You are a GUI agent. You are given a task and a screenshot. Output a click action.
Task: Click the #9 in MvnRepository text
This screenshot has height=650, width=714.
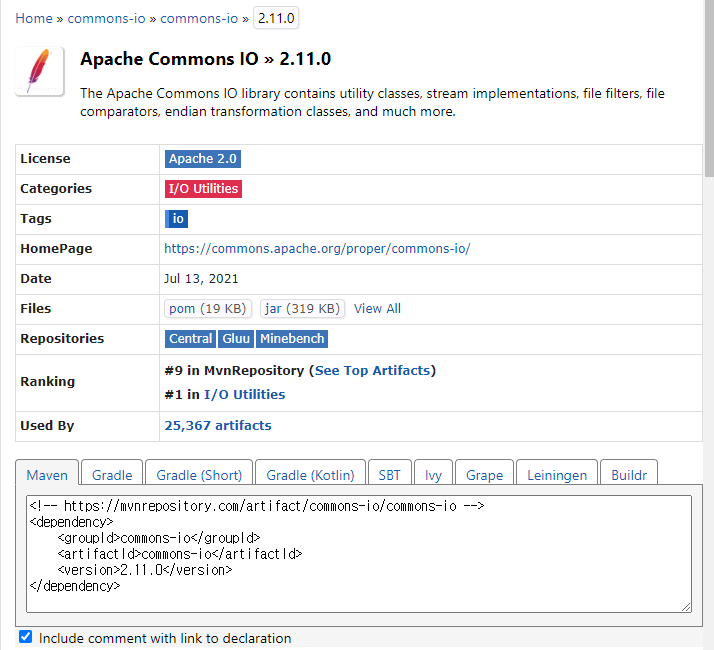click(x=234, y=371)
